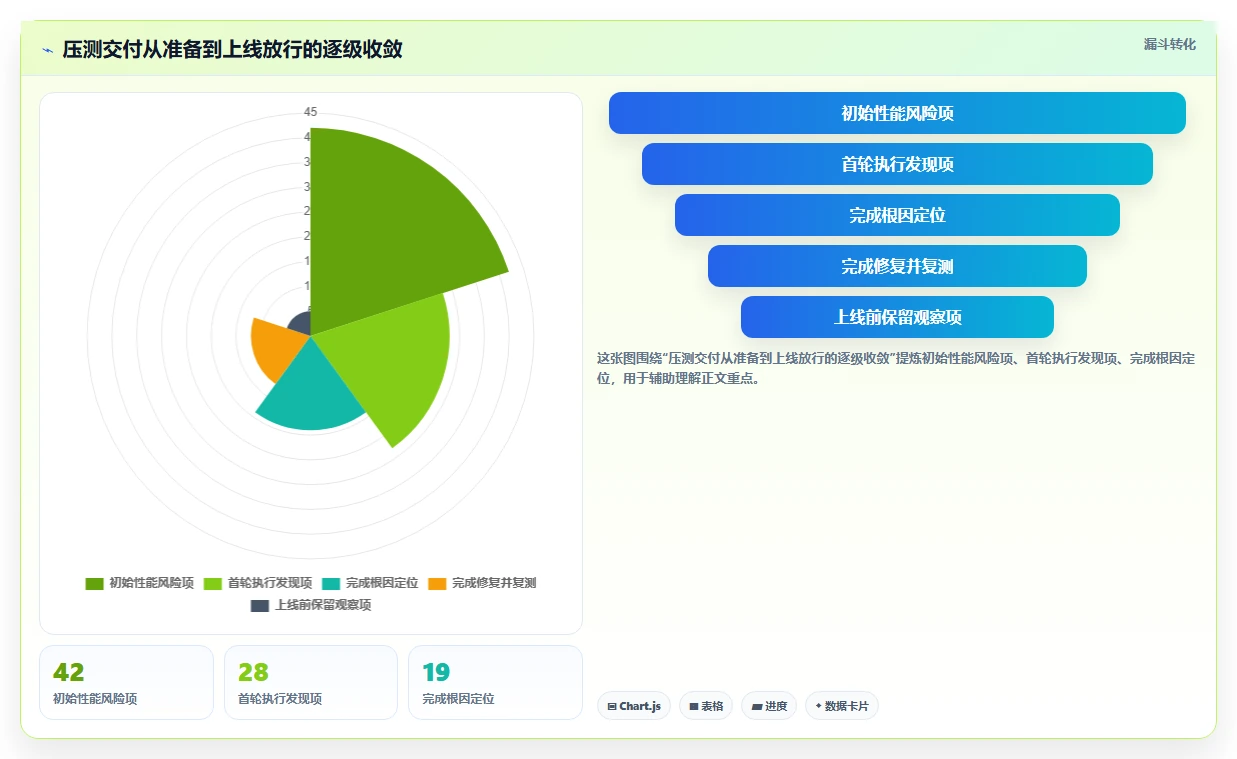Image resolution: width=1237 pixels, height=759 pixels.
Task: Click the title 压测交付从准备到上线放行的逐级收敛
Action: point(233,49)
